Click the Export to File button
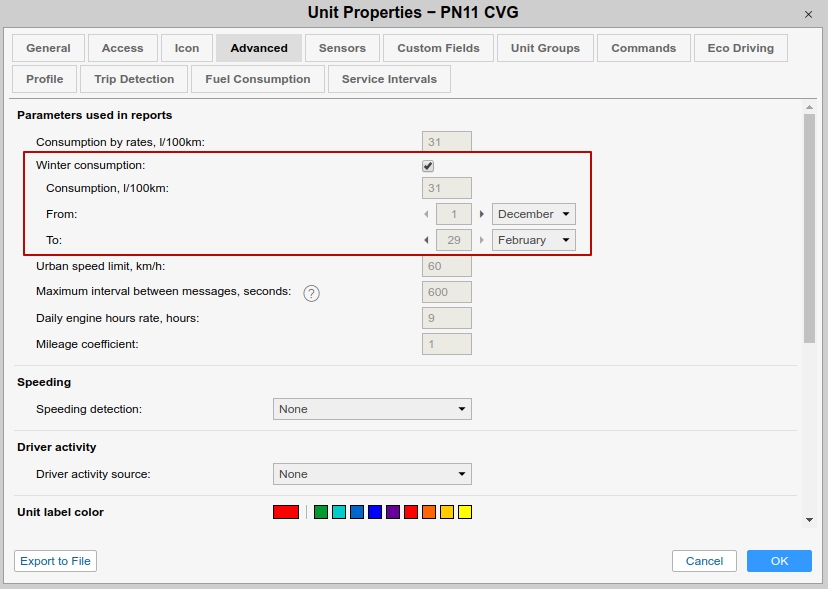This screenshot has width=828, height=589. pos(56,561)
